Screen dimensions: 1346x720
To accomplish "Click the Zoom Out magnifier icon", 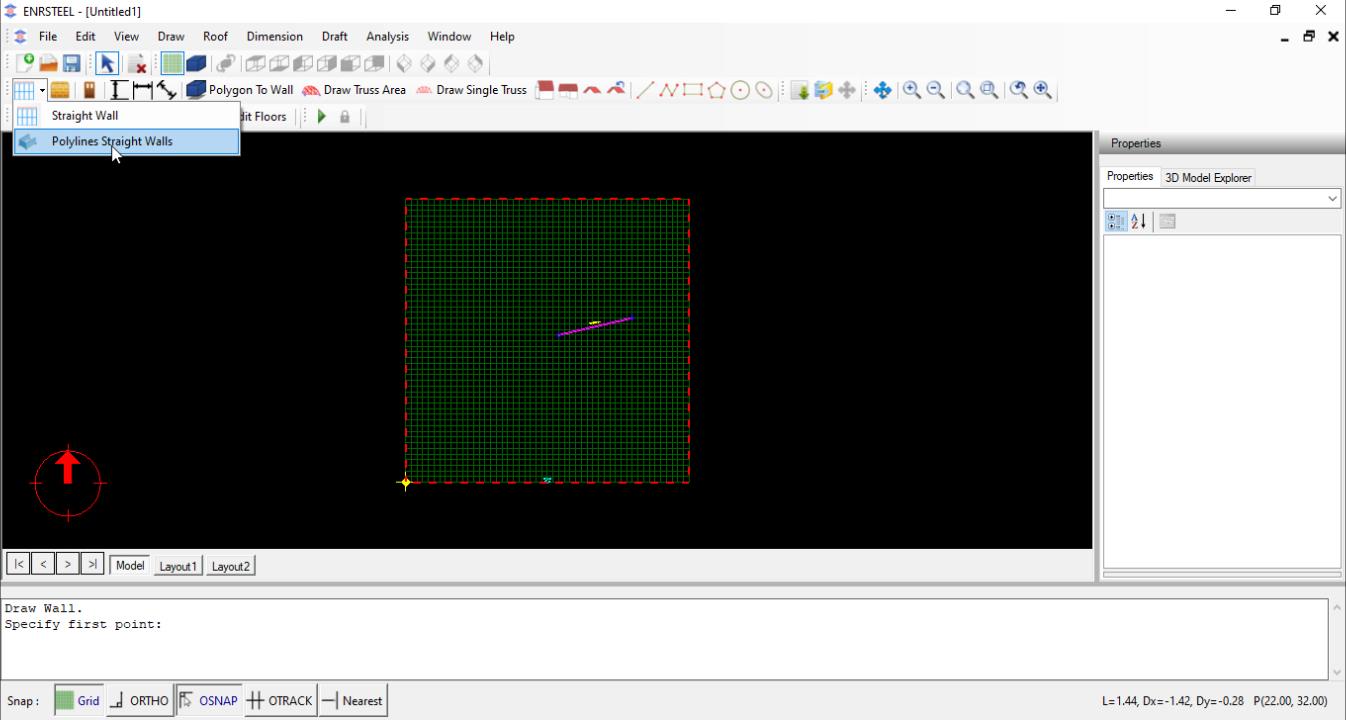I will coord(936,90).
